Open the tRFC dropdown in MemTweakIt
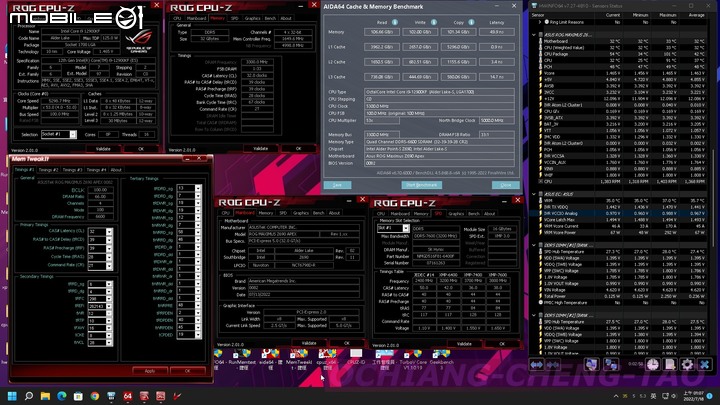The image size is (720, 405). tap(109, 298)
